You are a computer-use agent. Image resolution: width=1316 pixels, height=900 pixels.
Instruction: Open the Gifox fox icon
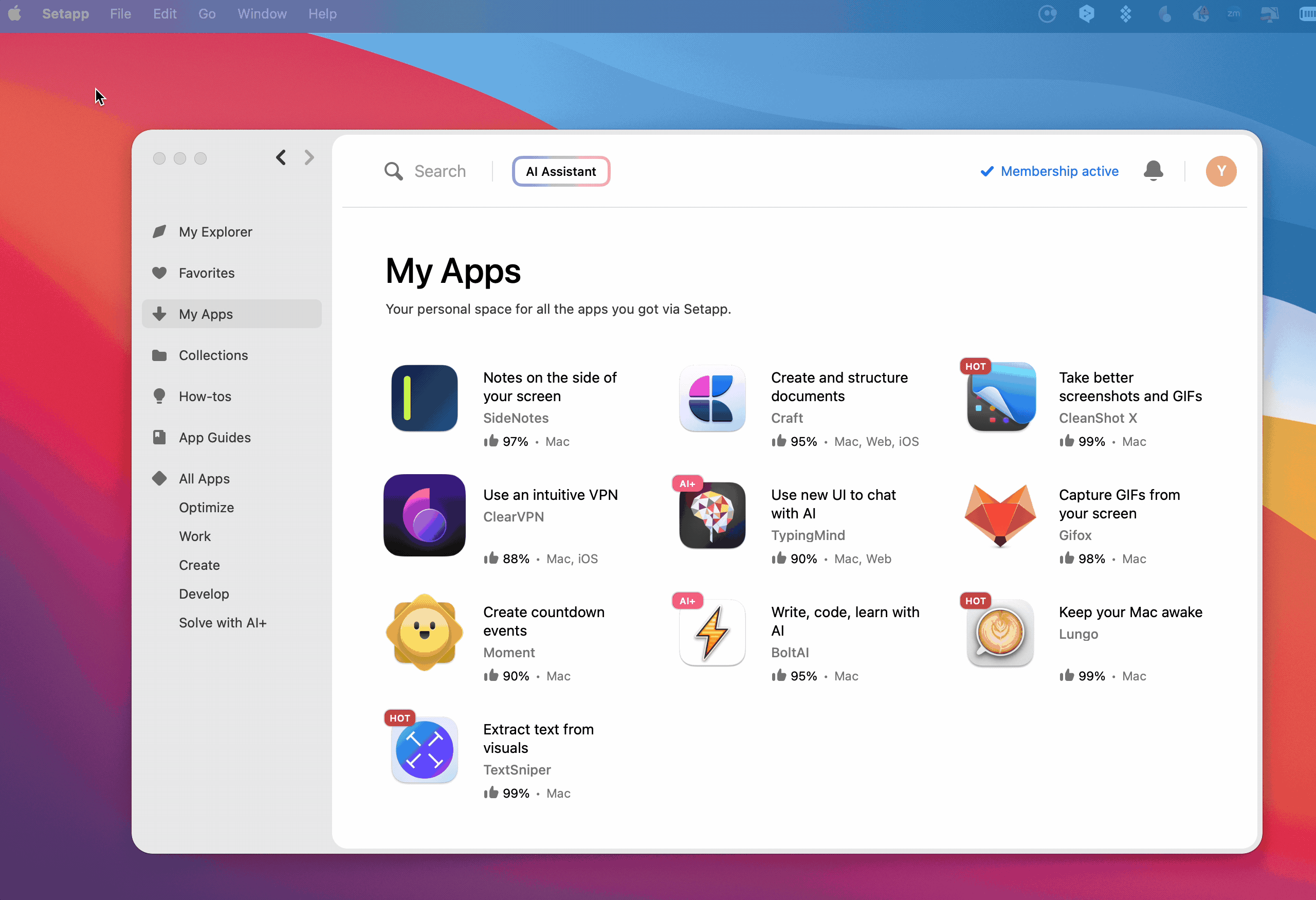(x=1000, y=515)
